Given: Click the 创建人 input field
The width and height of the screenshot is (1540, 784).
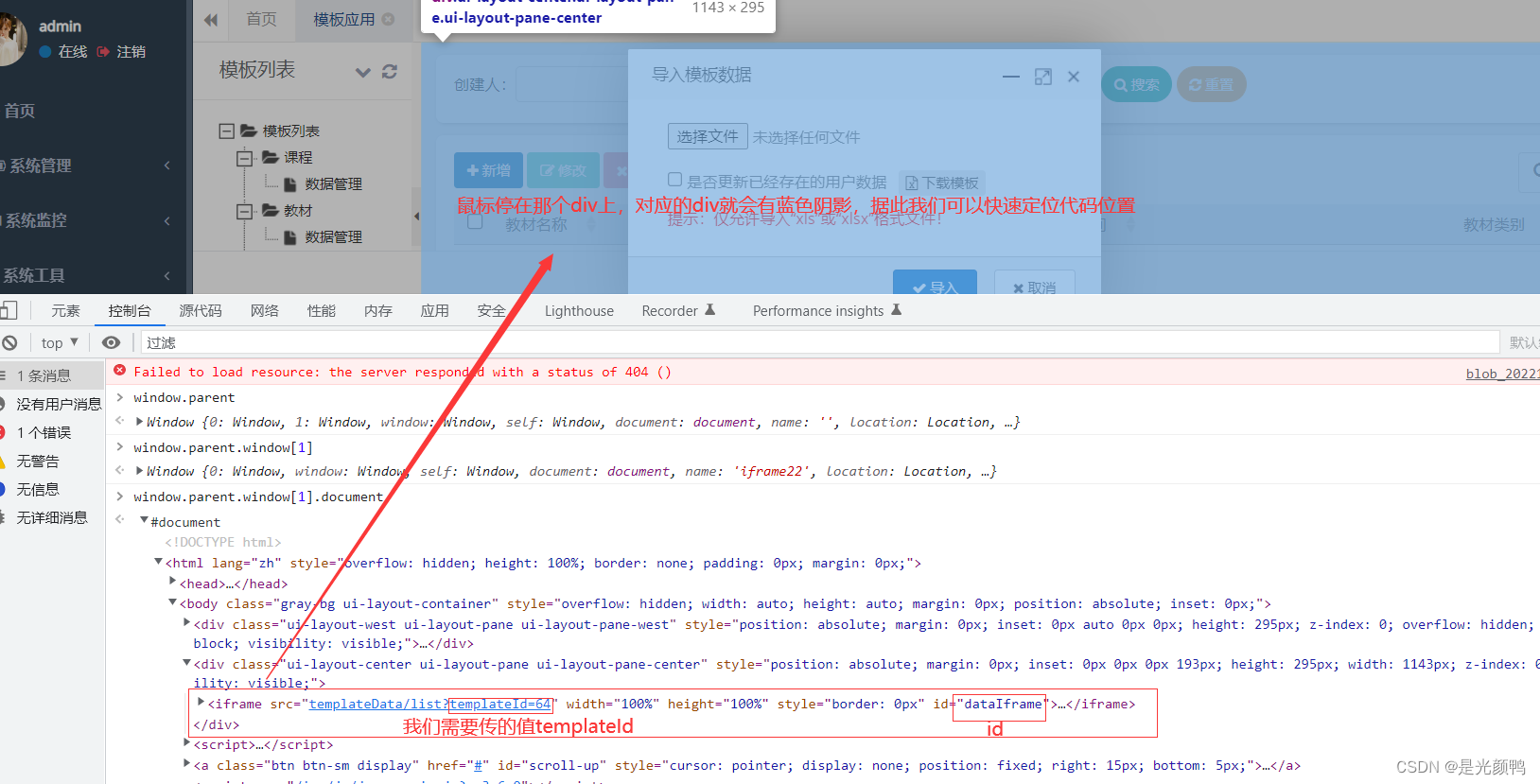Looking at the screenshot, I should coord(572,84).
